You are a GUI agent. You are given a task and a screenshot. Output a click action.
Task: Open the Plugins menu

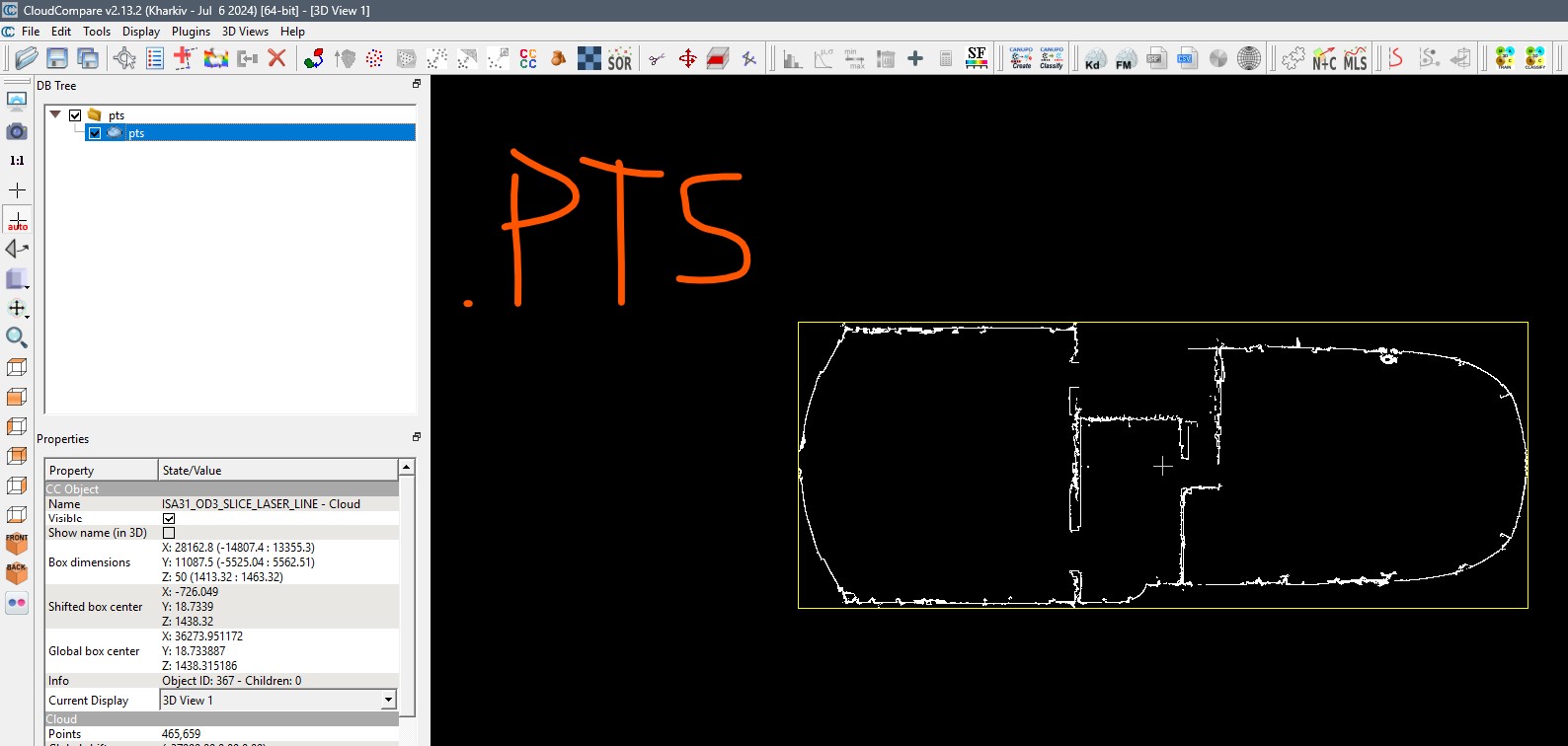coord(191,32)
